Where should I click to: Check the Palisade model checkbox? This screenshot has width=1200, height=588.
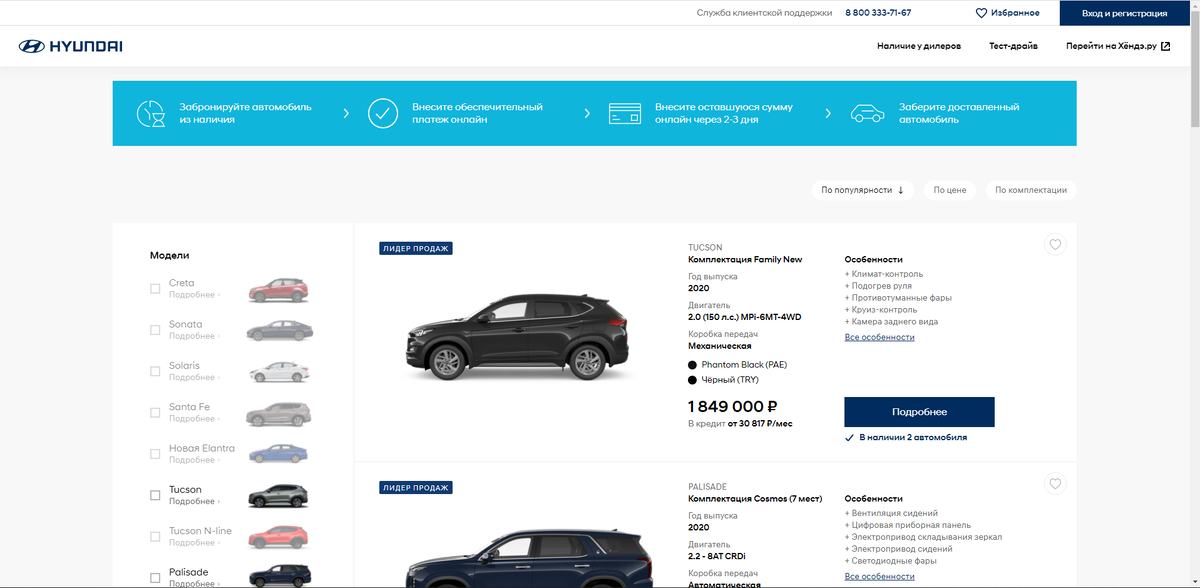coord(155,578)
